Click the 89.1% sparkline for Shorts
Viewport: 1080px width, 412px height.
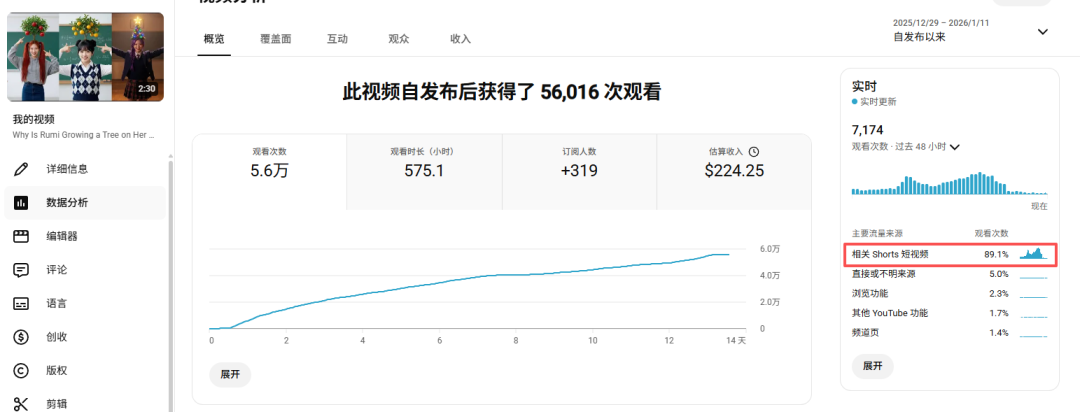point(1033,254)
